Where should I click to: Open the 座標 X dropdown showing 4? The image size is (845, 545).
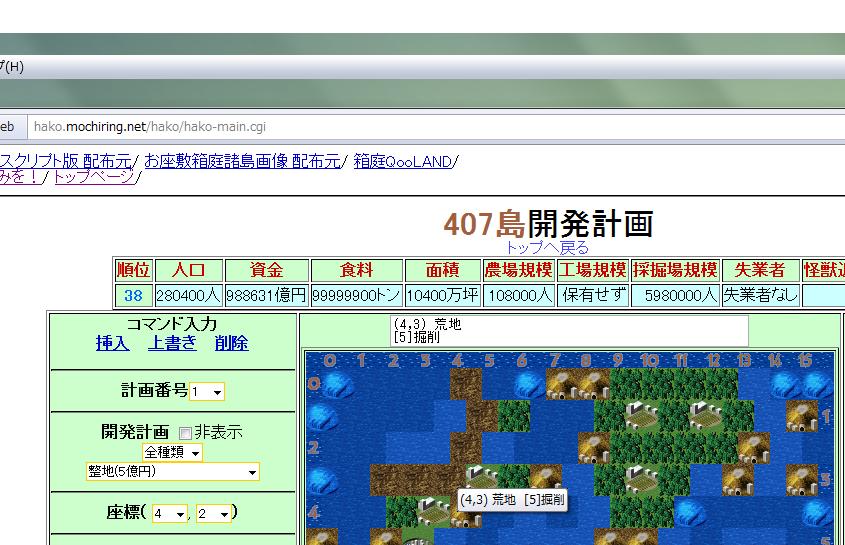coord(170,514)
